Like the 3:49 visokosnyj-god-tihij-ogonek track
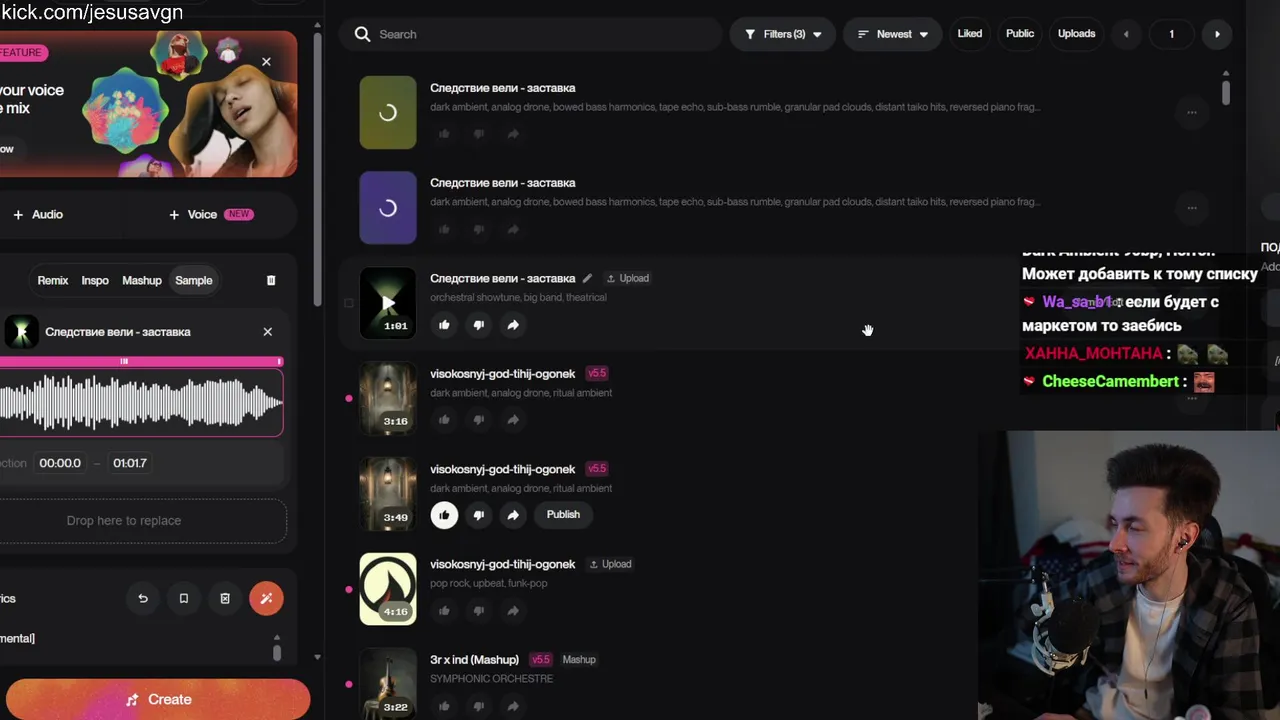This screenshot has height=720, width=1280. (x=444, y=515)
